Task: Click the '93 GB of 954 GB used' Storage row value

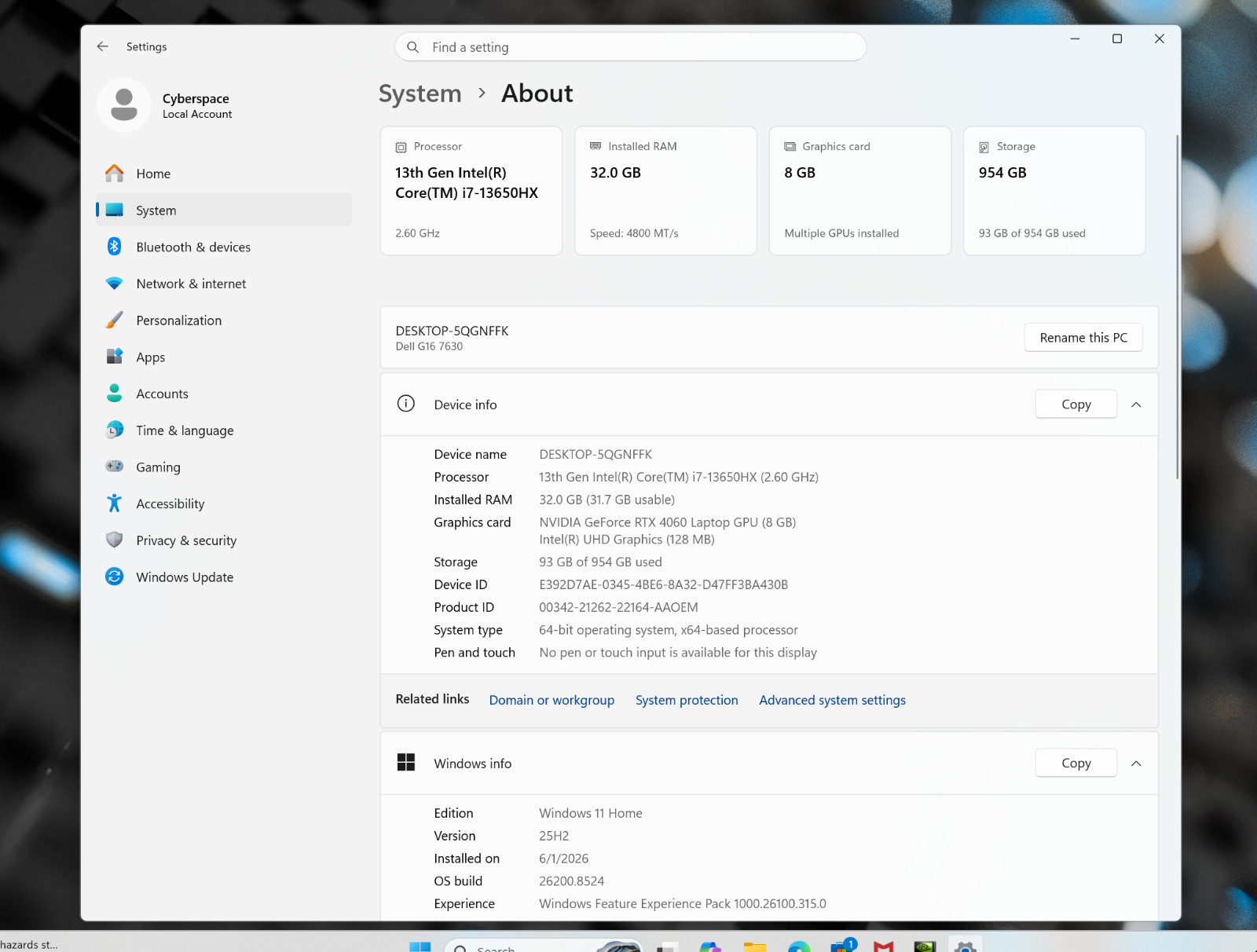Action: coord(600,562)
